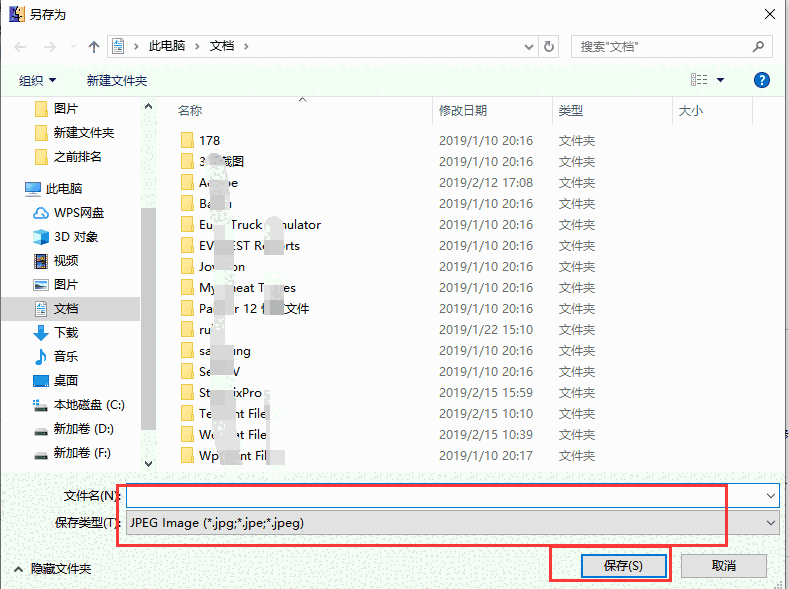Select the folder dated 2019/2/15 10:39
The image size is (789, 589).
tap(387, 435)
